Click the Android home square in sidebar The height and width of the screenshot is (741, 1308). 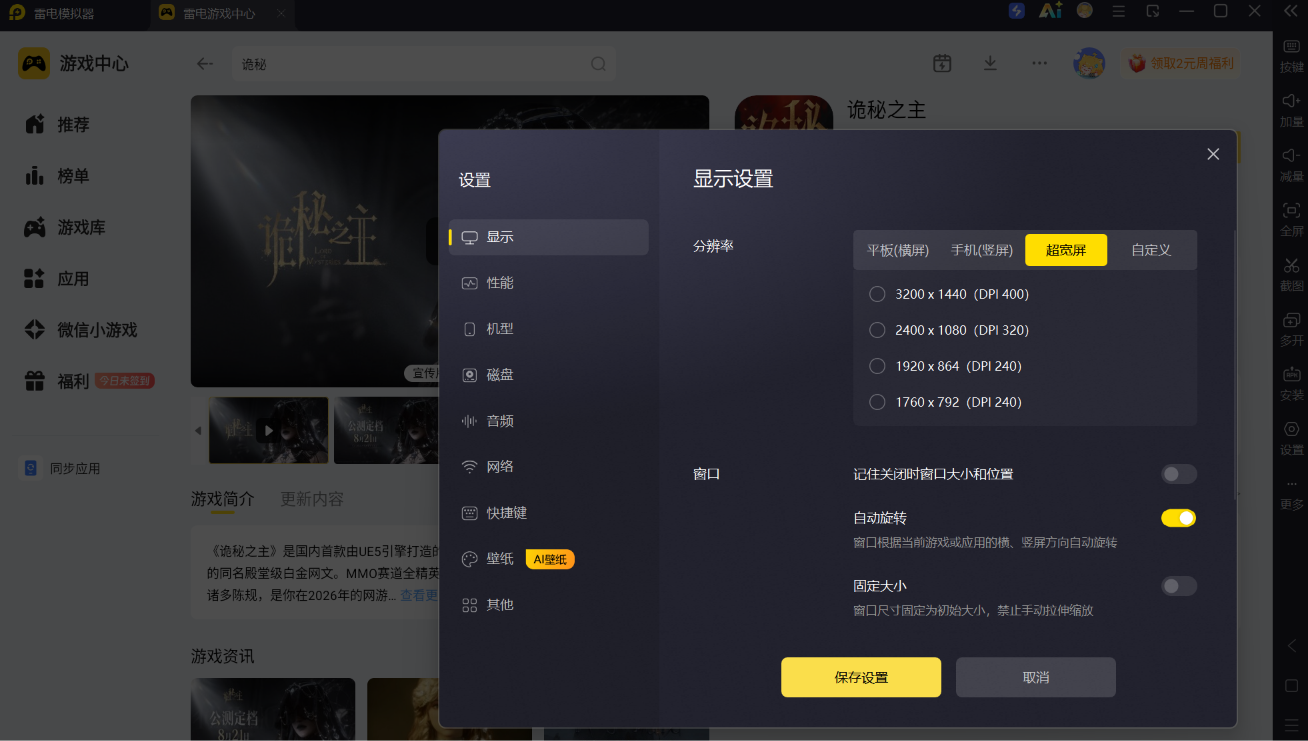[x=1291, y=686]
